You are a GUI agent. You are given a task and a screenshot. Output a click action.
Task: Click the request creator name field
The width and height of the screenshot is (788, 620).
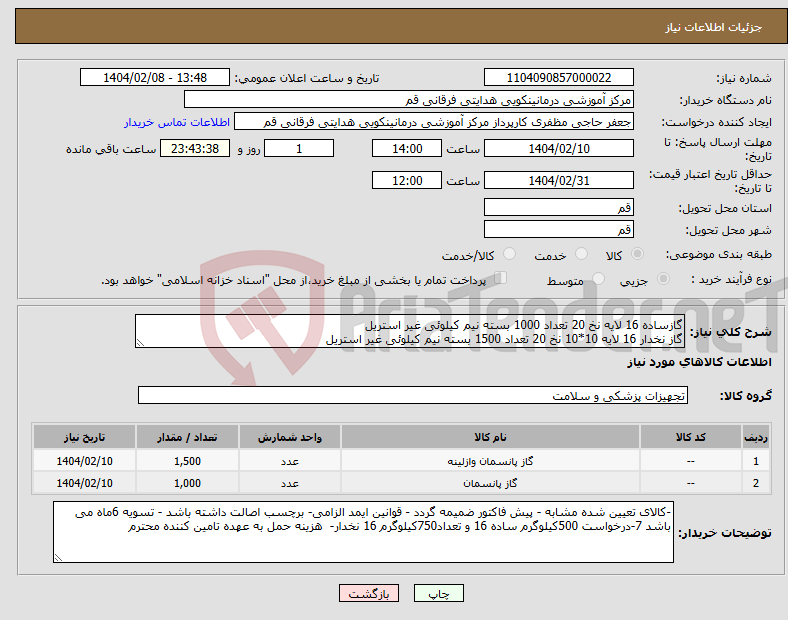[x=434, y=122]
